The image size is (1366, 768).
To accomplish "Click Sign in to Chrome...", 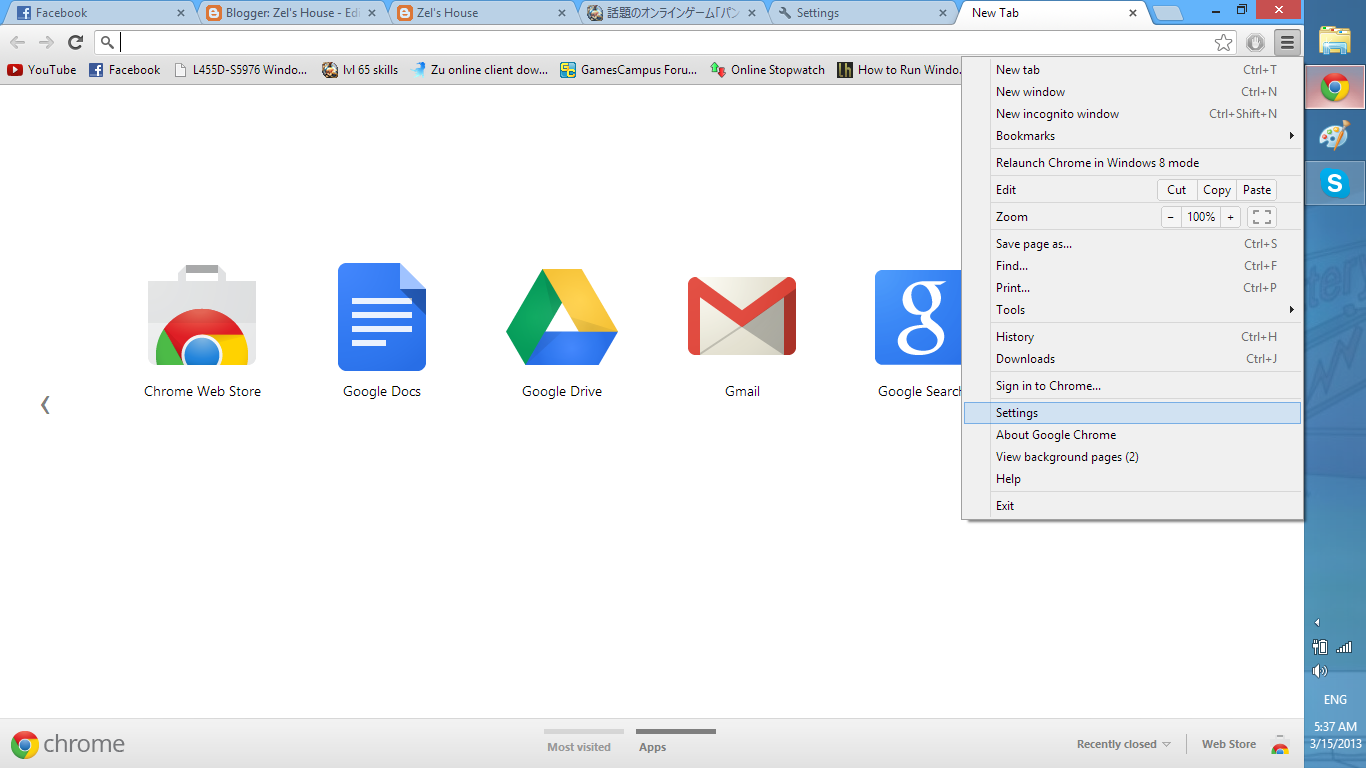I will click(1133, 386).
